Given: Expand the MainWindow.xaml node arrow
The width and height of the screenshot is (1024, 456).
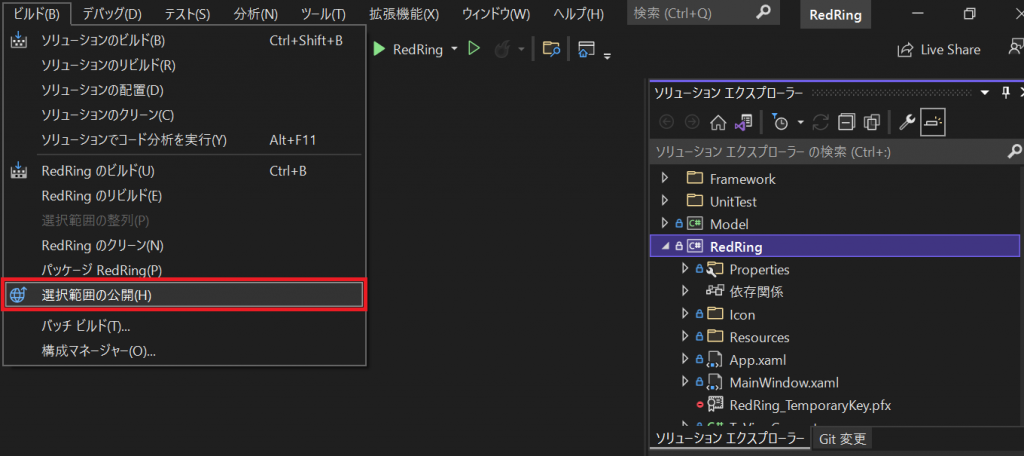Looking at the screenshot, I should 685,382.
